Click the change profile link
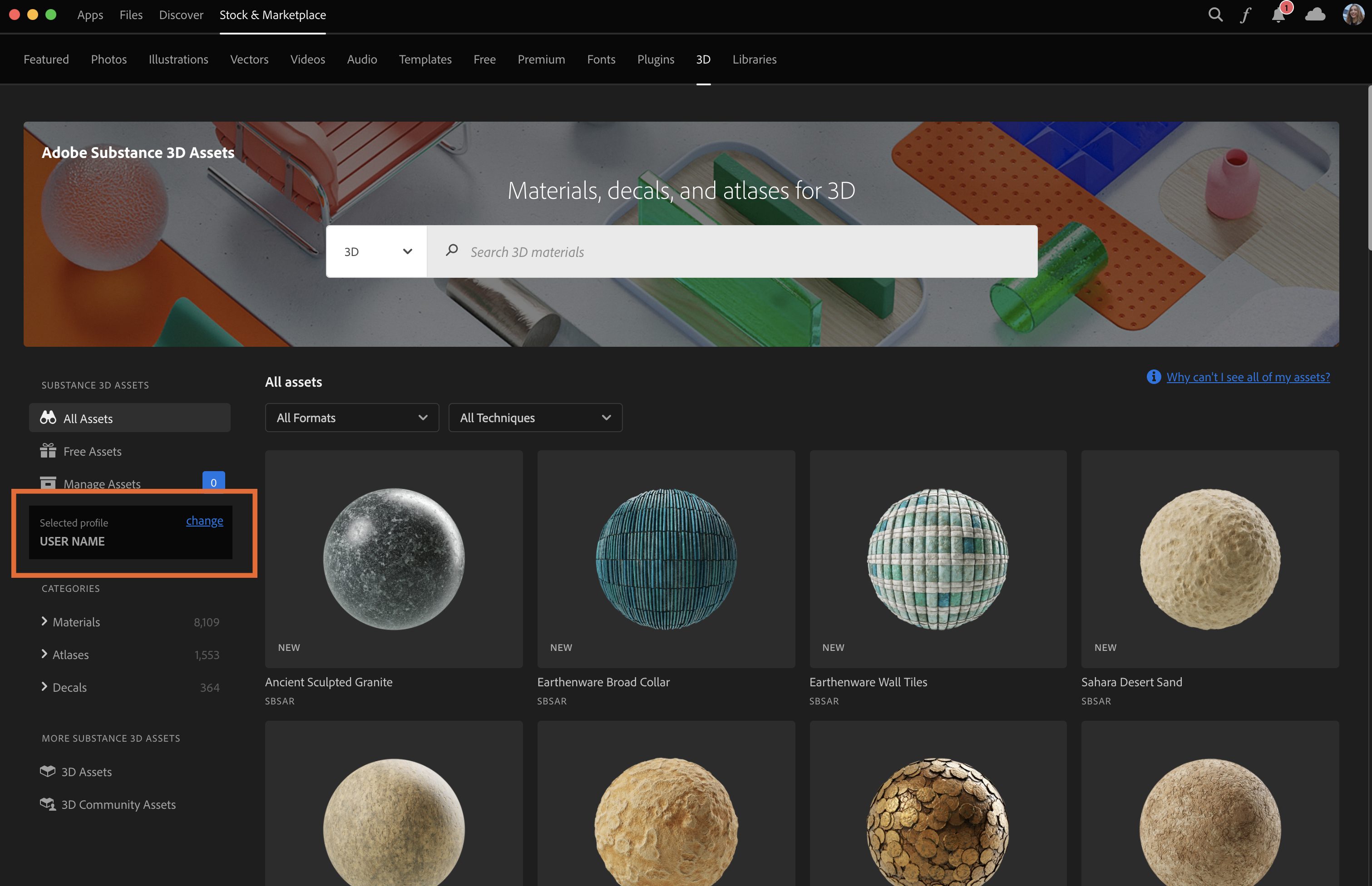The width and height of the screenshot is (1372, 886). (204, 521)
